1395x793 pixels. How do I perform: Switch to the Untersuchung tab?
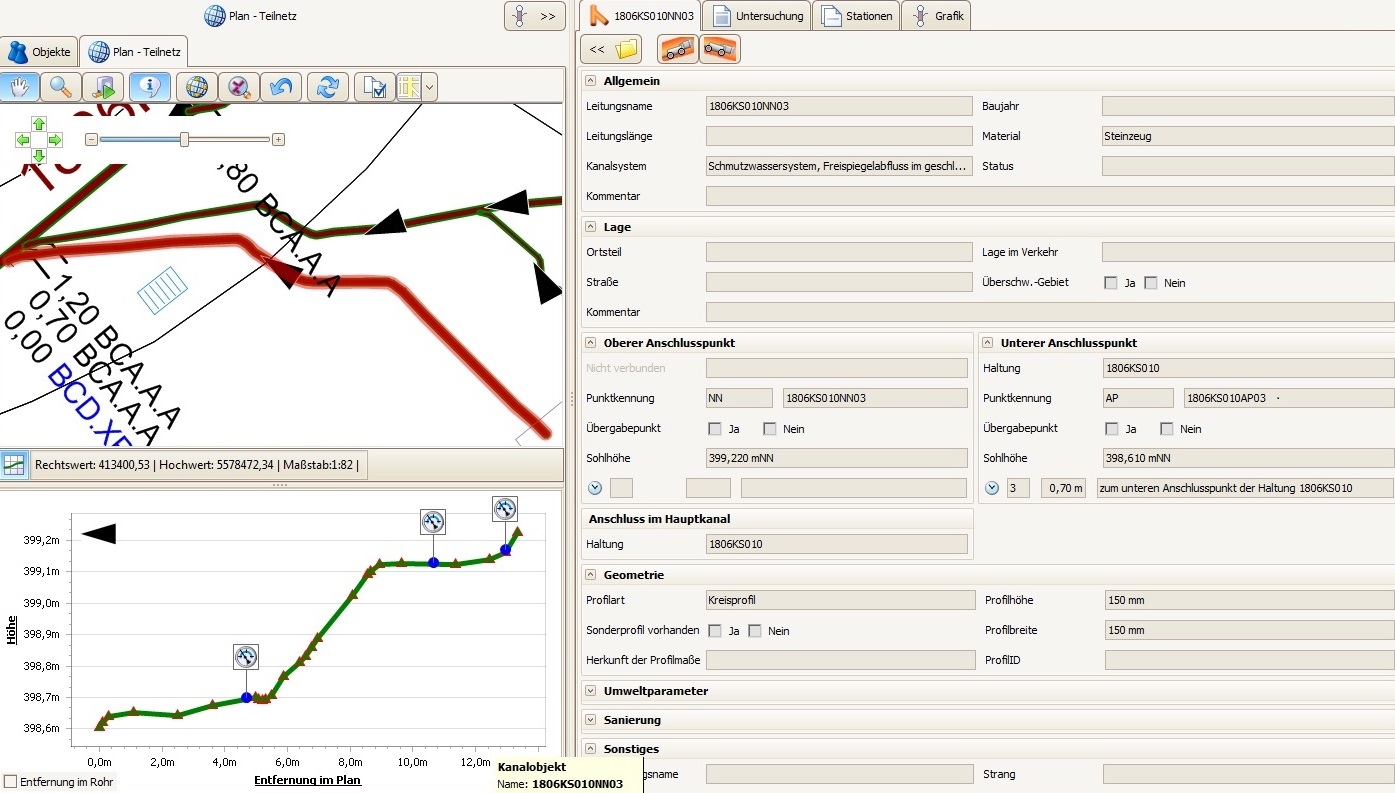[x=758, y=16]
